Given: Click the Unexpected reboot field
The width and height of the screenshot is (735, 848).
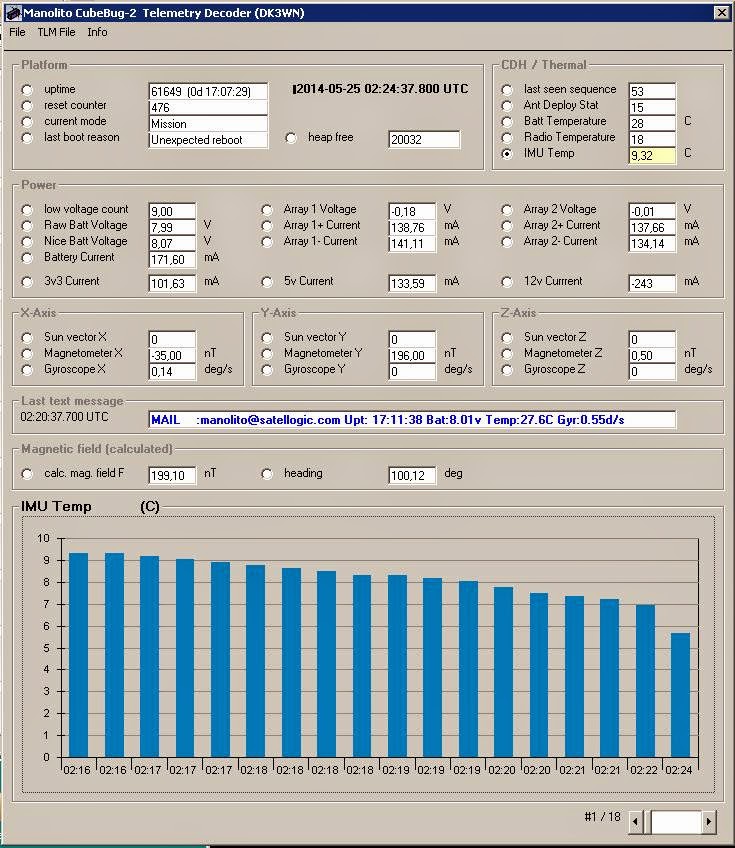Looking at the screenshot, I should point(208,140).
